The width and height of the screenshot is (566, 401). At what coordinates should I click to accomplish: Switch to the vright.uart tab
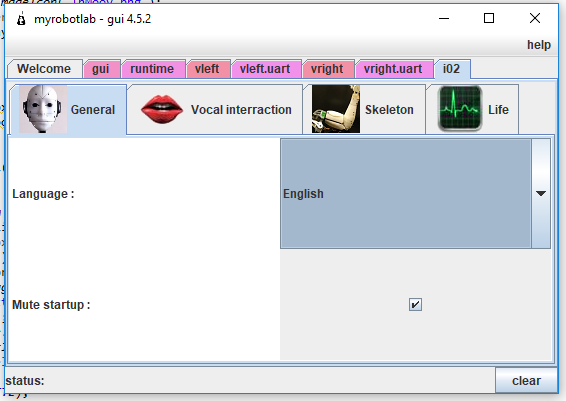click(393, 69)
